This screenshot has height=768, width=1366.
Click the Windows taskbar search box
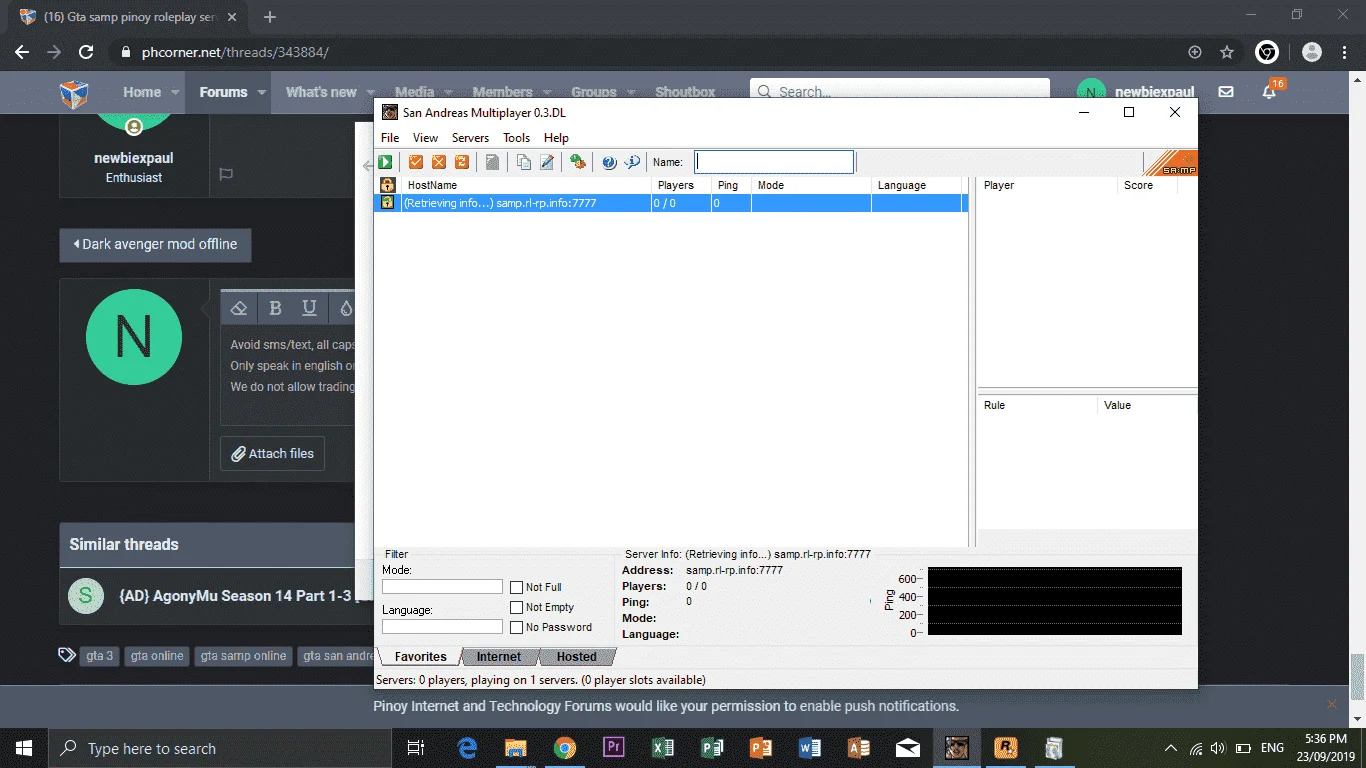(x=220, y=748)
